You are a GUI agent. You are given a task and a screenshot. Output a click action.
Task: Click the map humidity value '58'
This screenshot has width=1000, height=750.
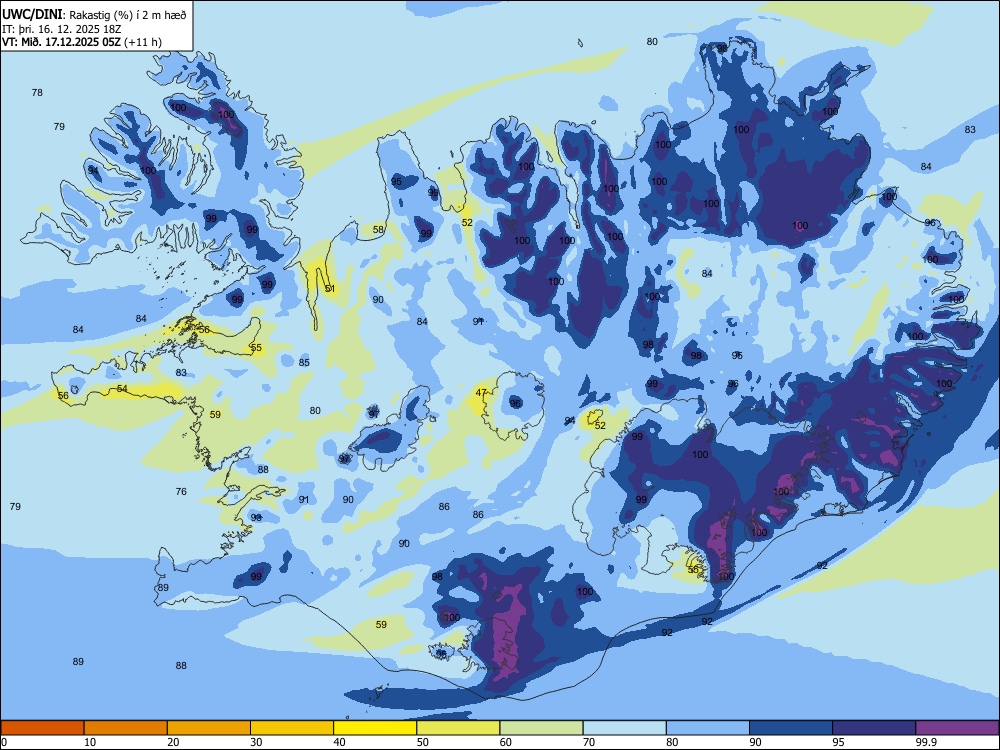[x=378, y=230]
